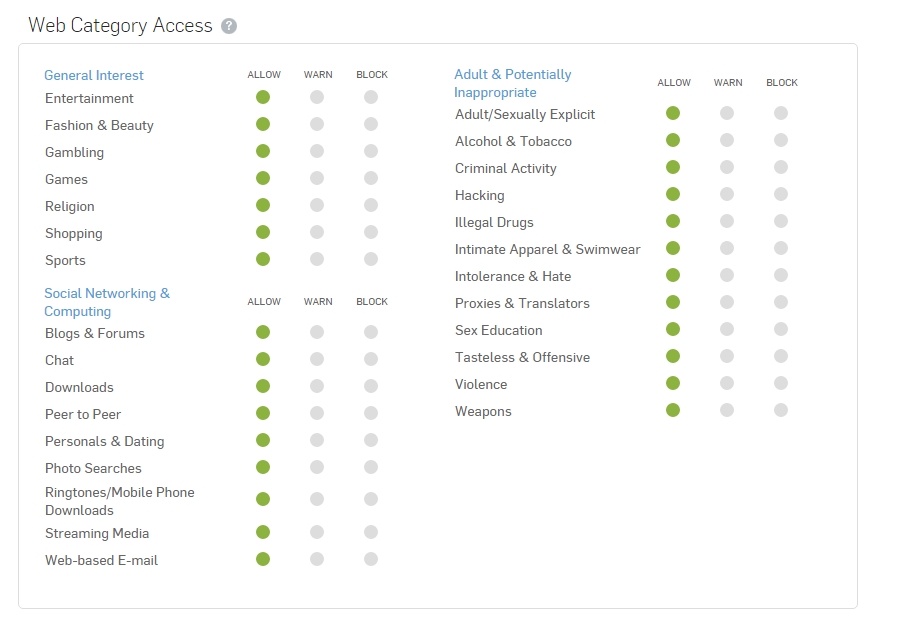Click the General Interest heading
The image size is (899, 621).
[x=94, y=75]
